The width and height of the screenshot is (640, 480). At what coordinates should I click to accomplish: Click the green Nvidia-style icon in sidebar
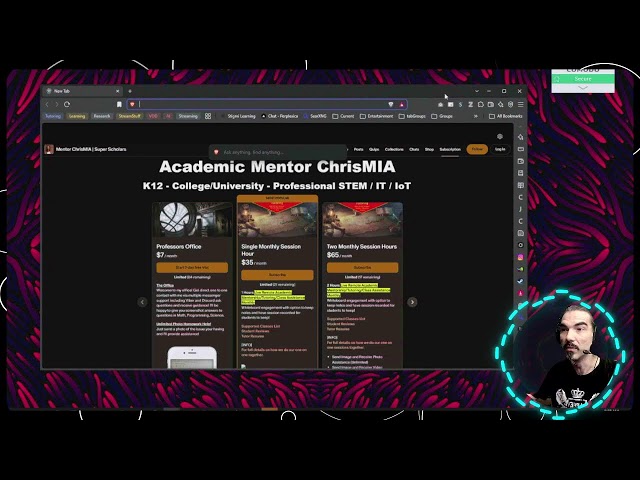(520, 269)
